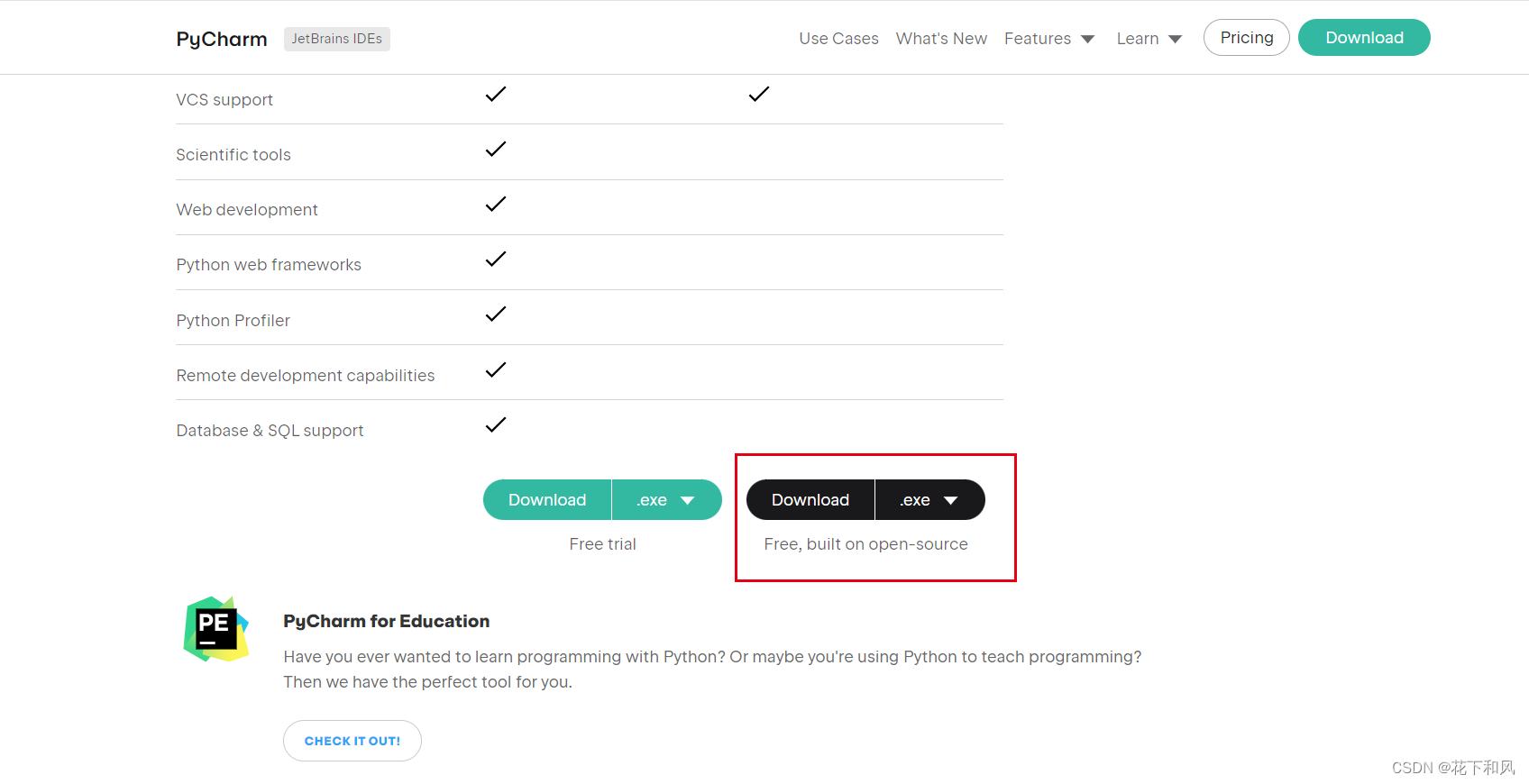1529x784 pixels.
Task: Open Professional .exe installer type dropdown
Action: point(666,500)
